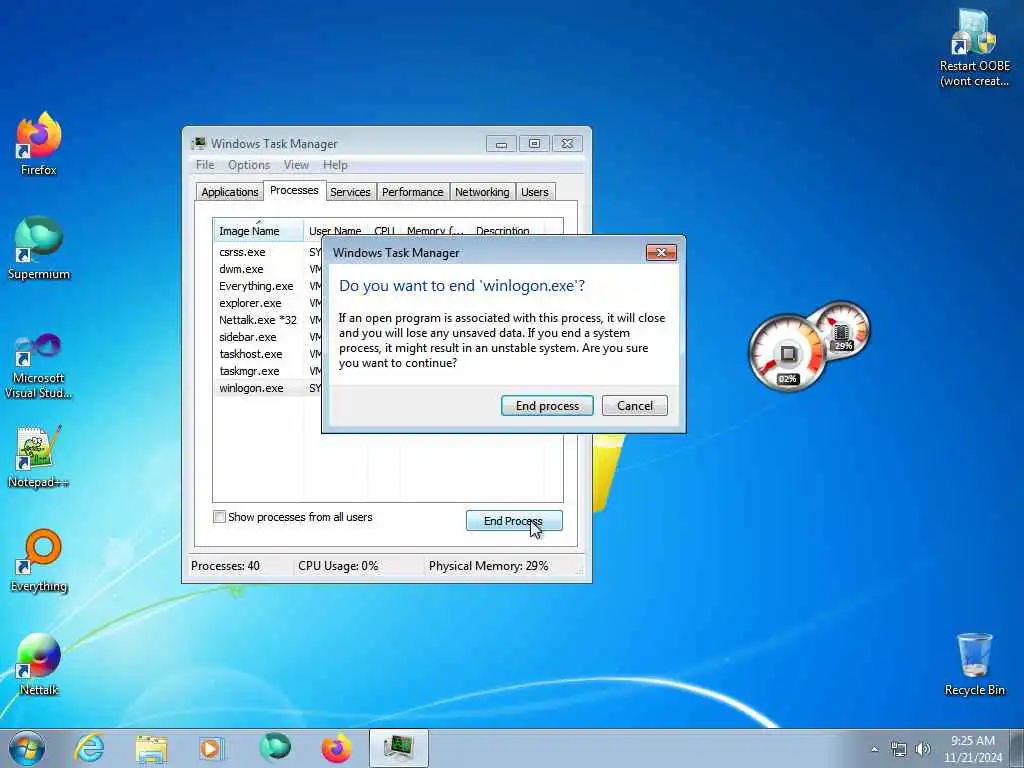Close the confirmation dialog with X
Viewport: 1024px width, 768px height.
tap(661, 253)
